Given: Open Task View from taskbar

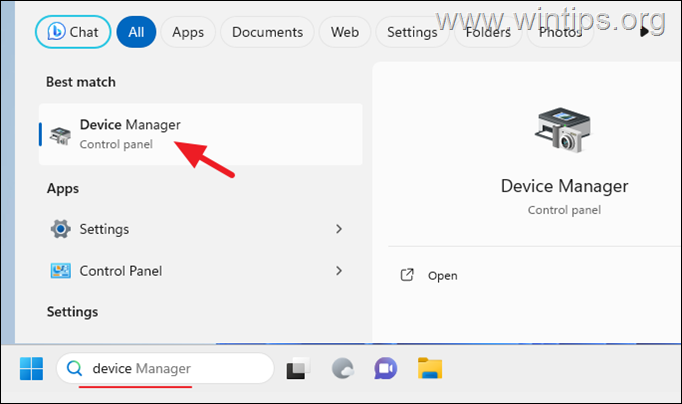Looking at the screenshot, I should coord(298,368).
